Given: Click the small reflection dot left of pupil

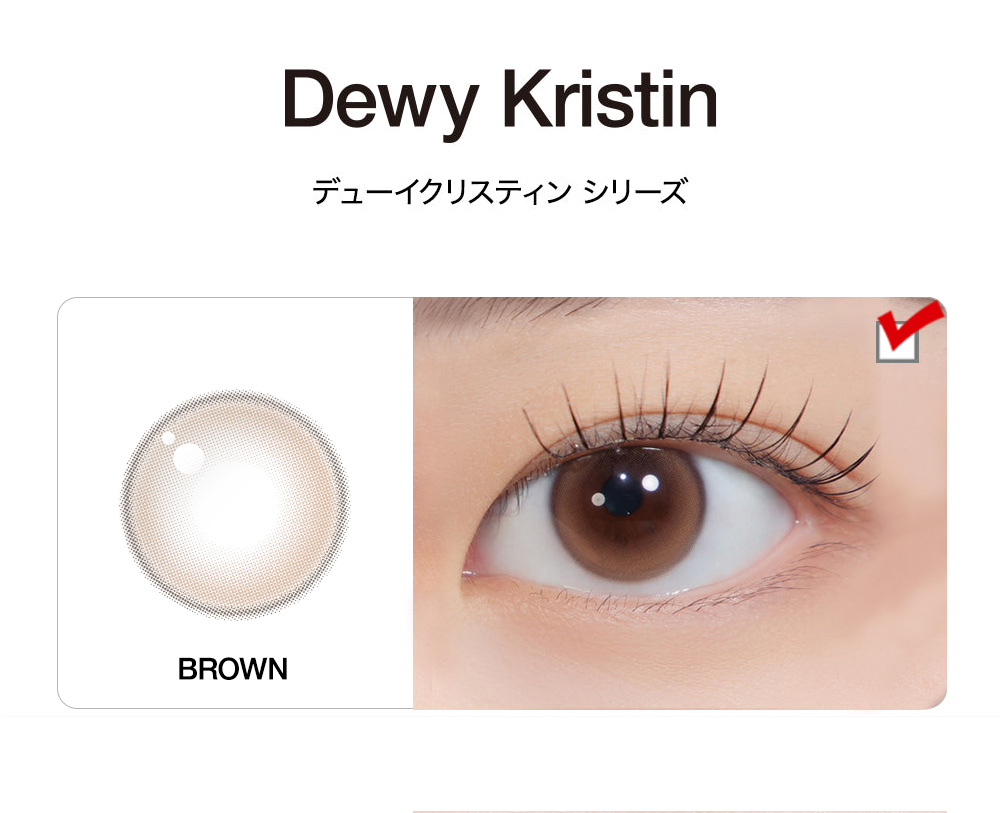Looking at the screenshot, I should point(598,499).
